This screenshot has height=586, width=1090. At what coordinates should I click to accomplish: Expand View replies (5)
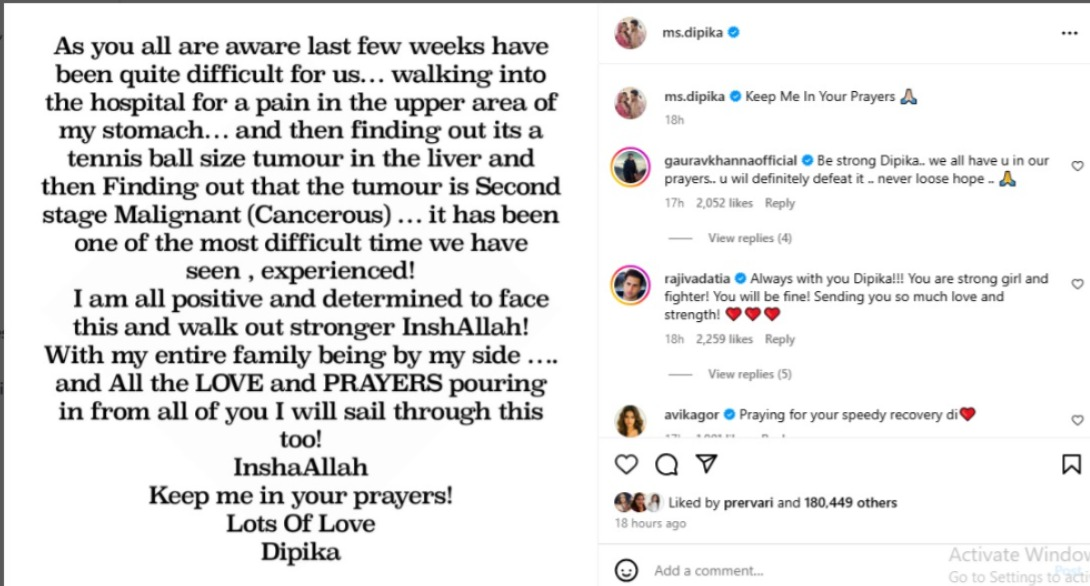tap(749, 374)
